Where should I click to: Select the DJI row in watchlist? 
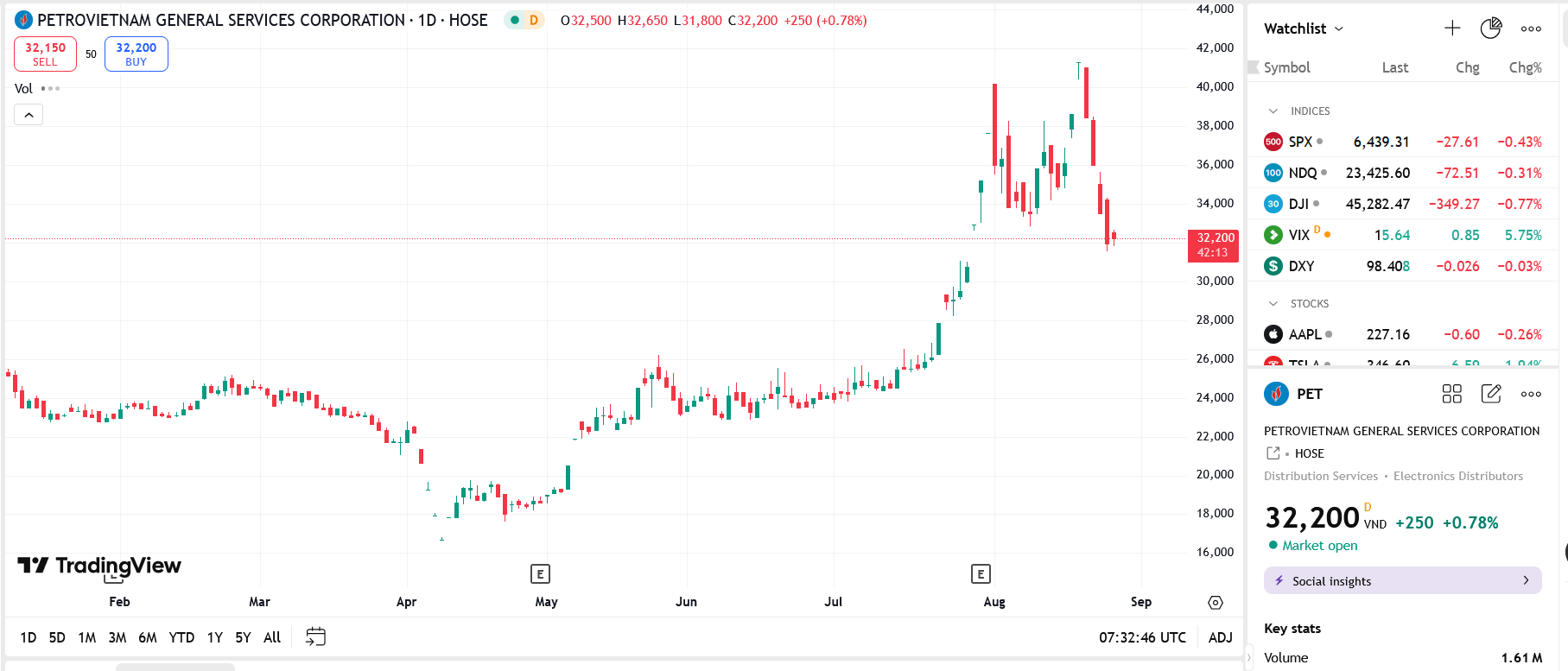(x=1403, y=204)
